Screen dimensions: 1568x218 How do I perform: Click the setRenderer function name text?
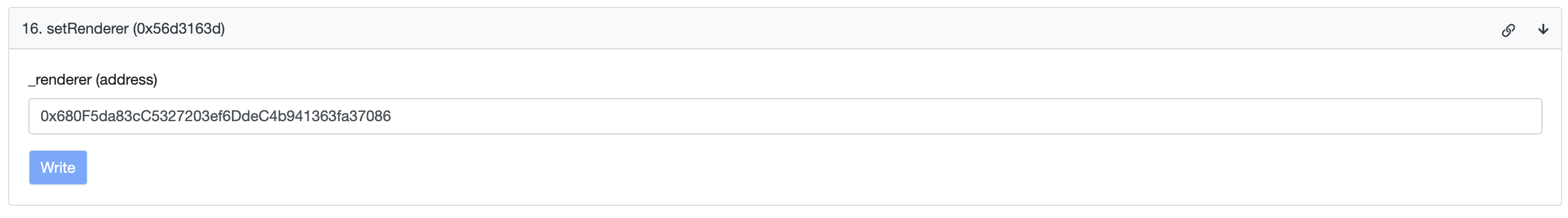tap(87, 29)
